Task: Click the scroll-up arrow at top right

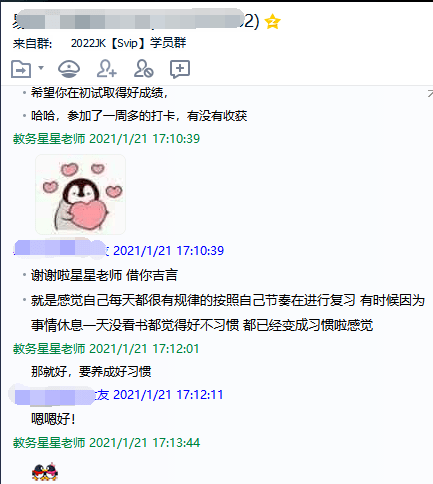Action: 430,94
